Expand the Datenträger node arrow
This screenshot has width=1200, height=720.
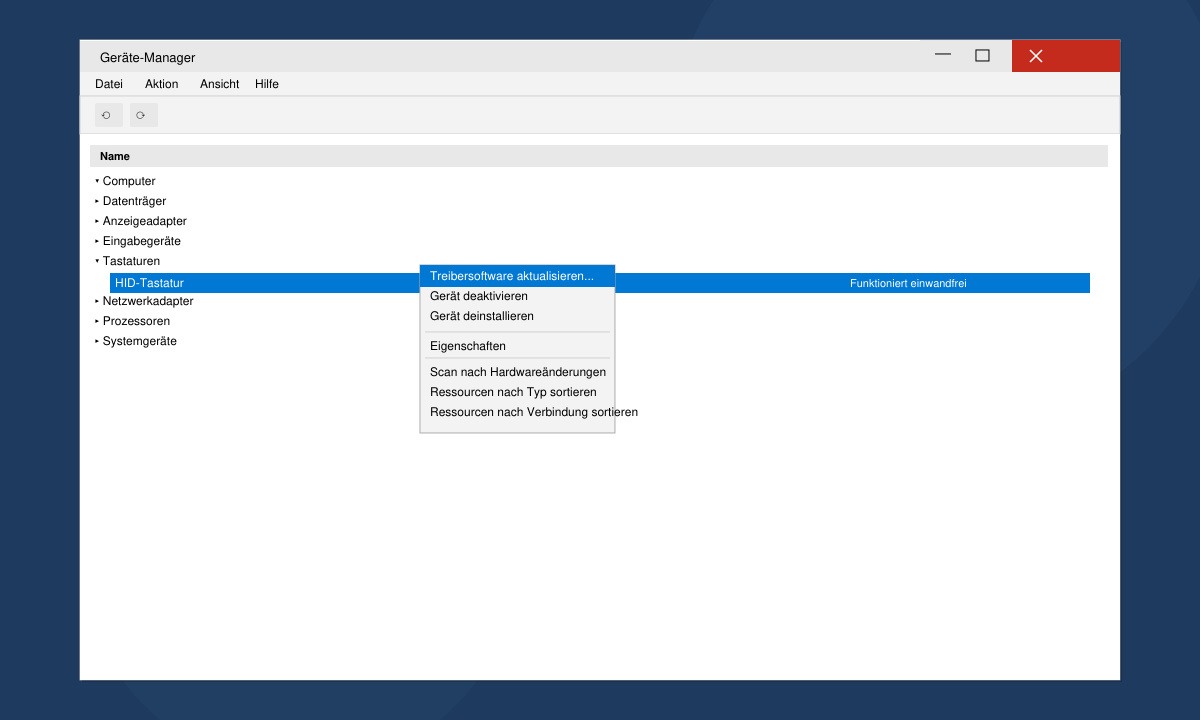[97, 201]
